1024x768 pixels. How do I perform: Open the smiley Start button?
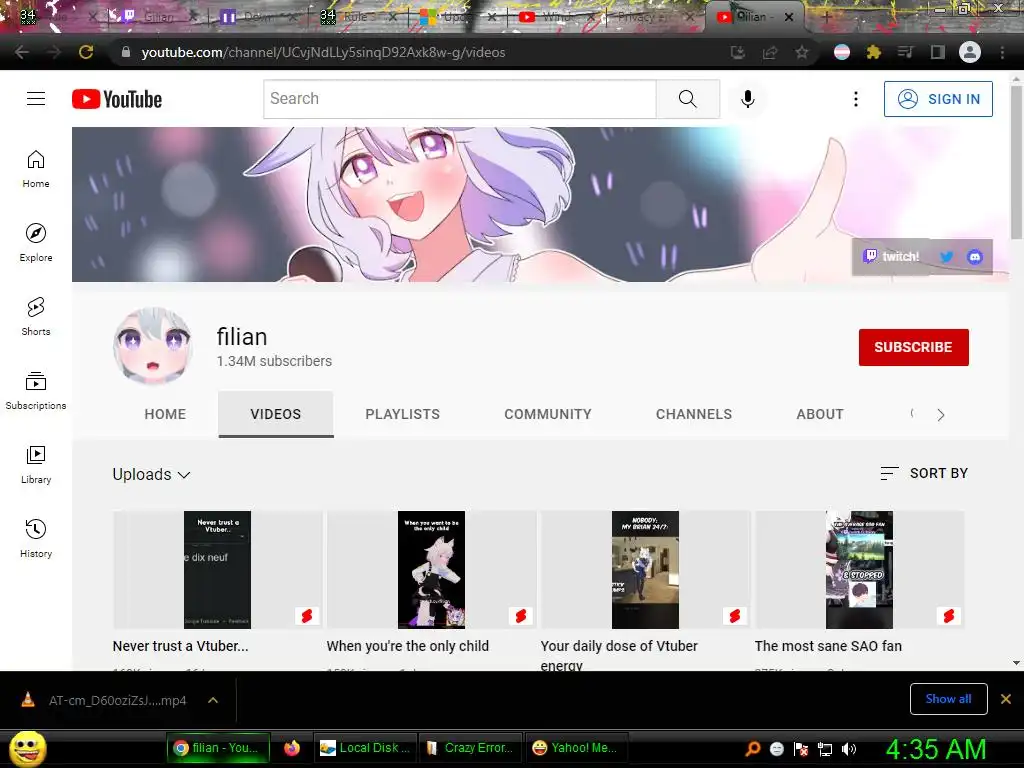pos(27,748)
